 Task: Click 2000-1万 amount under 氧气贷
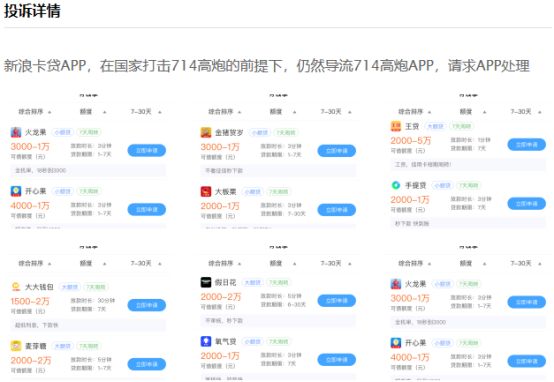pyautogui.click(x=220, y=356)
